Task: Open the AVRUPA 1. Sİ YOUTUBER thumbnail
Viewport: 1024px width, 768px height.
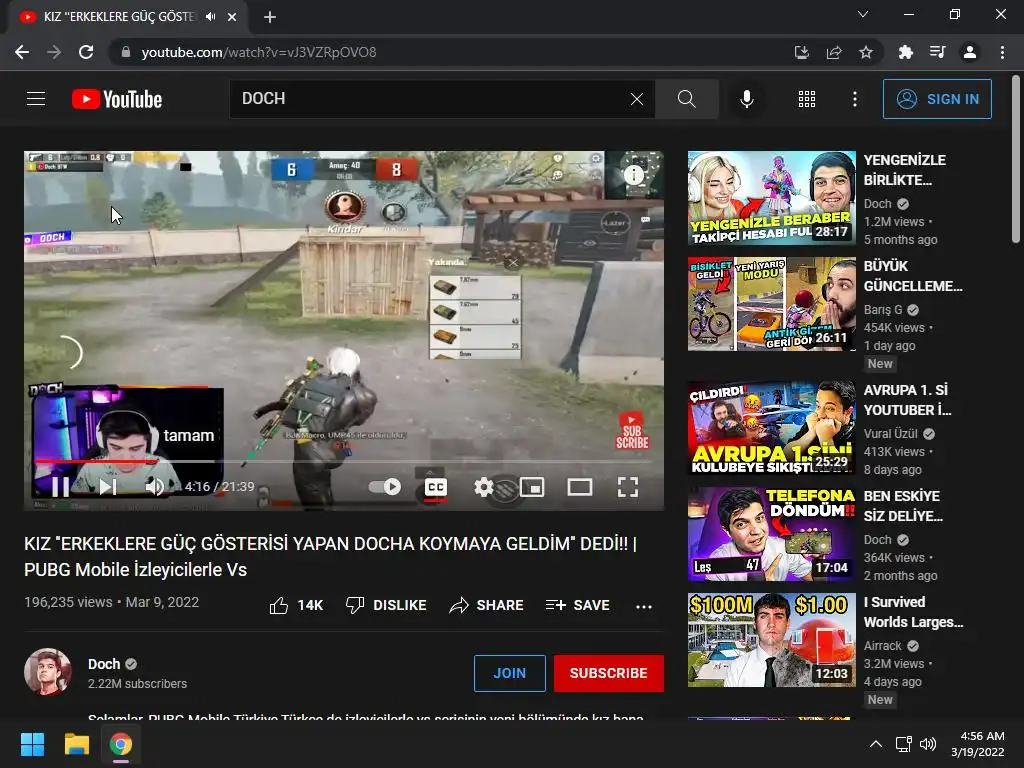Action: (772, 428)
